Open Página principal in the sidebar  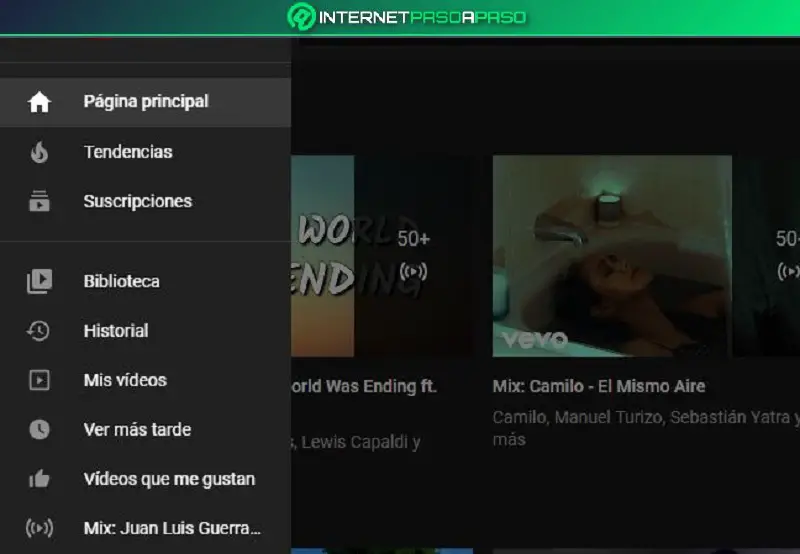pyautogui.click(x=145, y=102)
